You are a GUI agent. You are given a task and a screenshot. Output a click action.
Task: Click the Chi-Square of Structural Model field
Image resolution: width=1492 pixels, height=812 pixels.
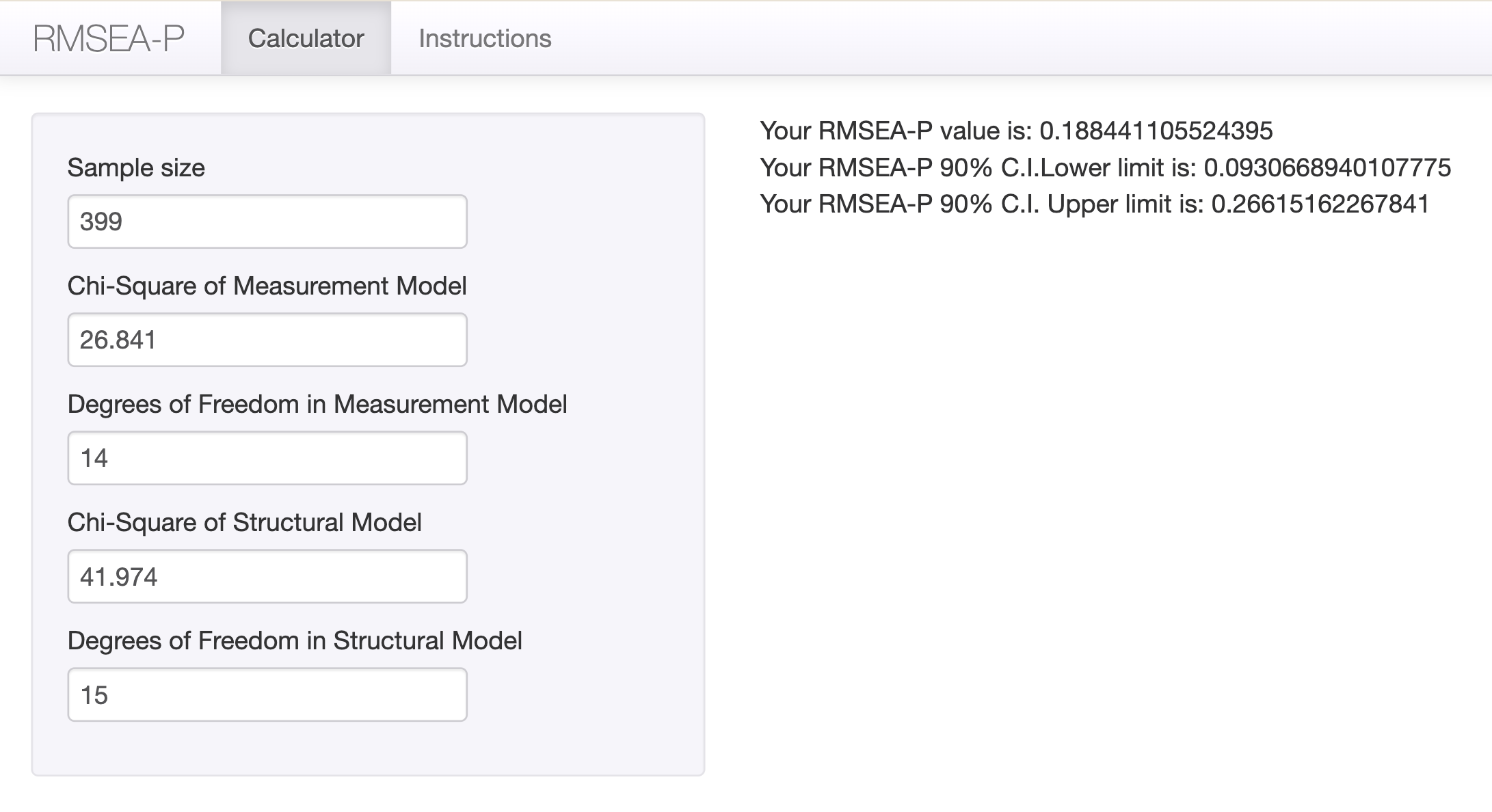[x=267, y=576]
